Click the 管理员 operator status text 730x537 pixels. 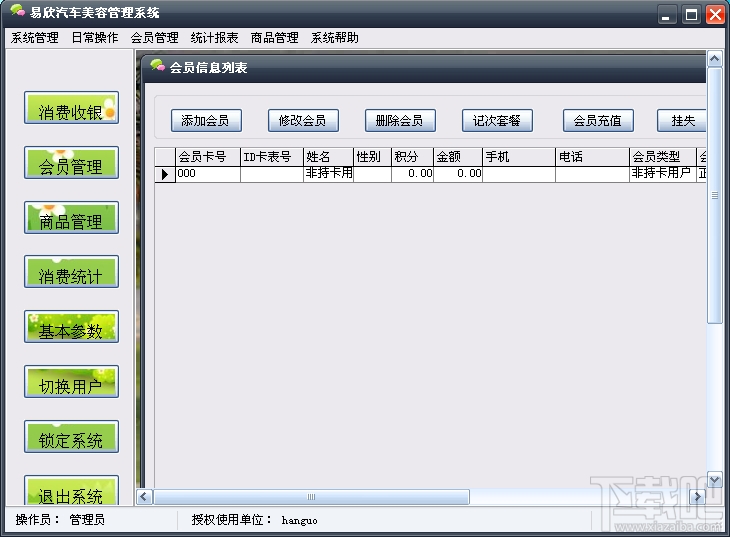(x=87, y=520)
